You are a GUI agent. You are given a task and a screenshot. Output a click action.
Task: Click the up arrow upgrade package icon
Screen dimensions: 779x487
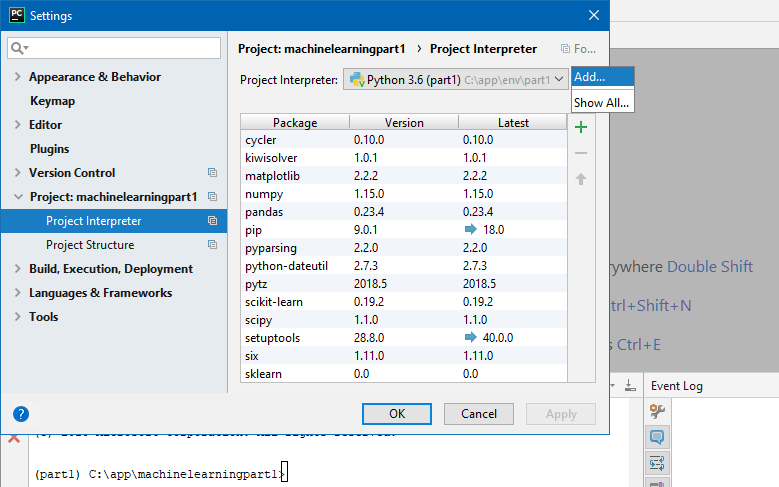click(581, 179)
